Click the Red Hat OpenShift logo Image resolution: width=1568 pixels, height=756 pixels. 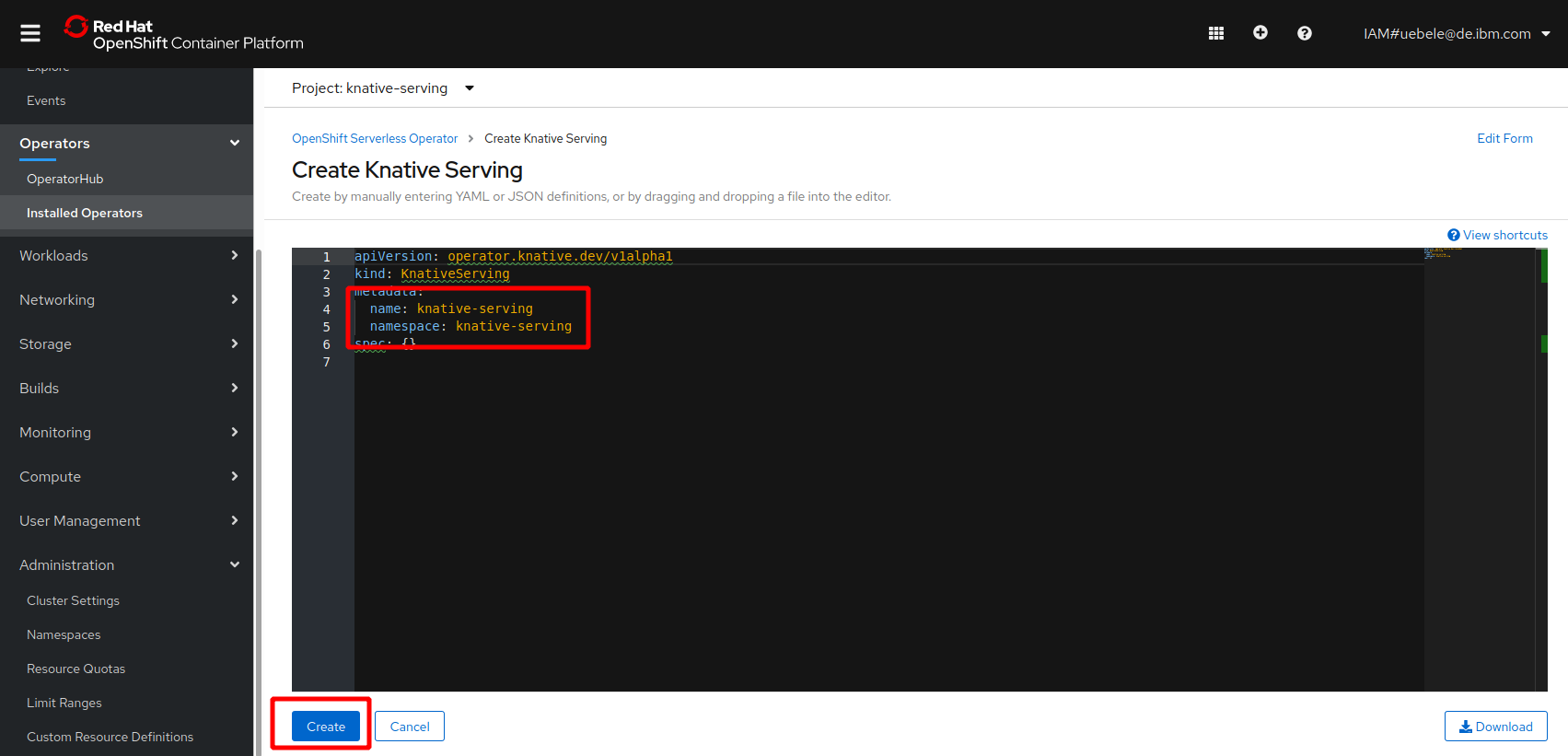pos(184,34)
